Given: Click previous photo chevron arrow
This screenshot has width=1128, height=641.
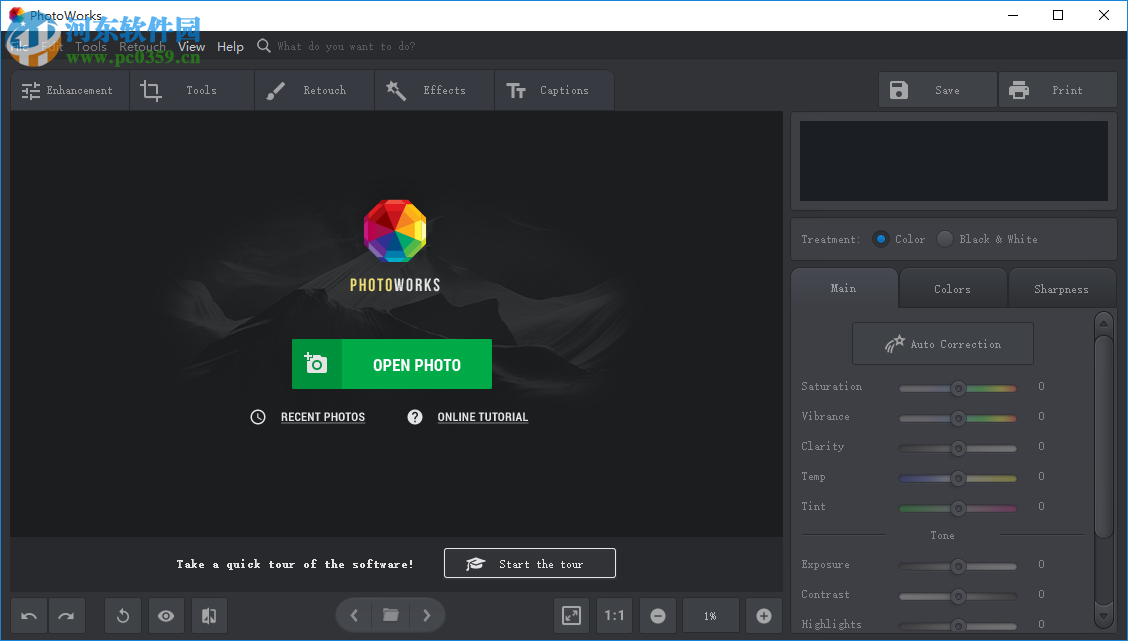Looking at the screenshot, I should coord(353,615).
